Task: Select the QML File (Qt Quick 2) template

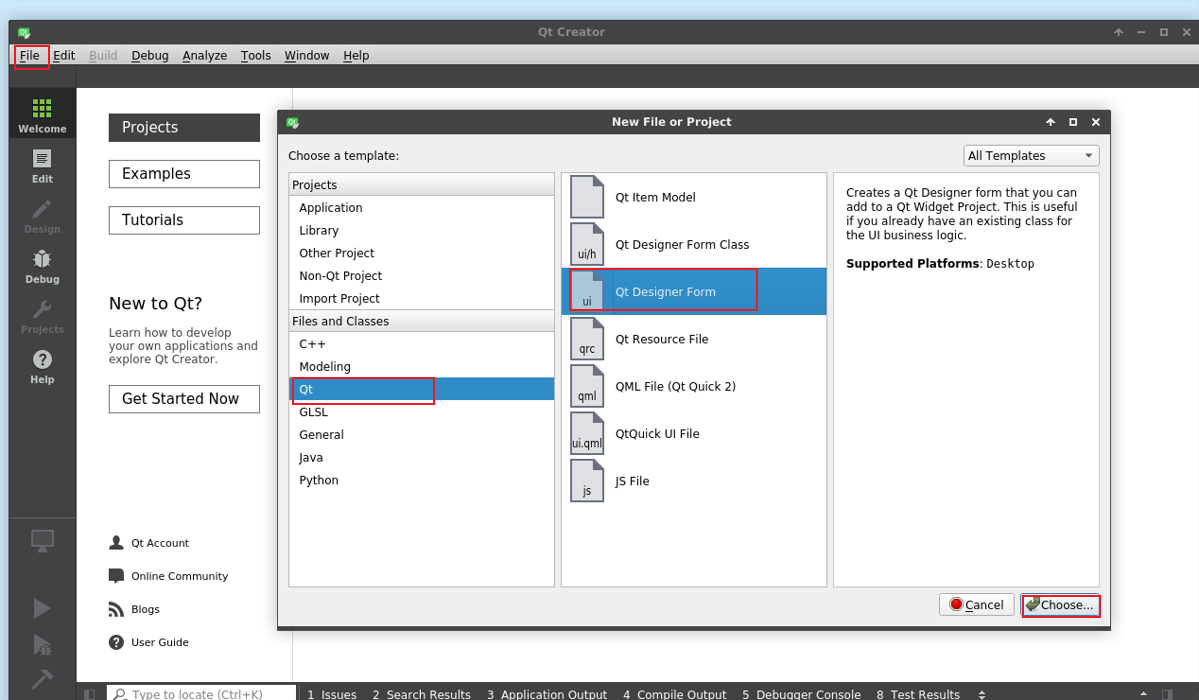Action: click(694, 386)
